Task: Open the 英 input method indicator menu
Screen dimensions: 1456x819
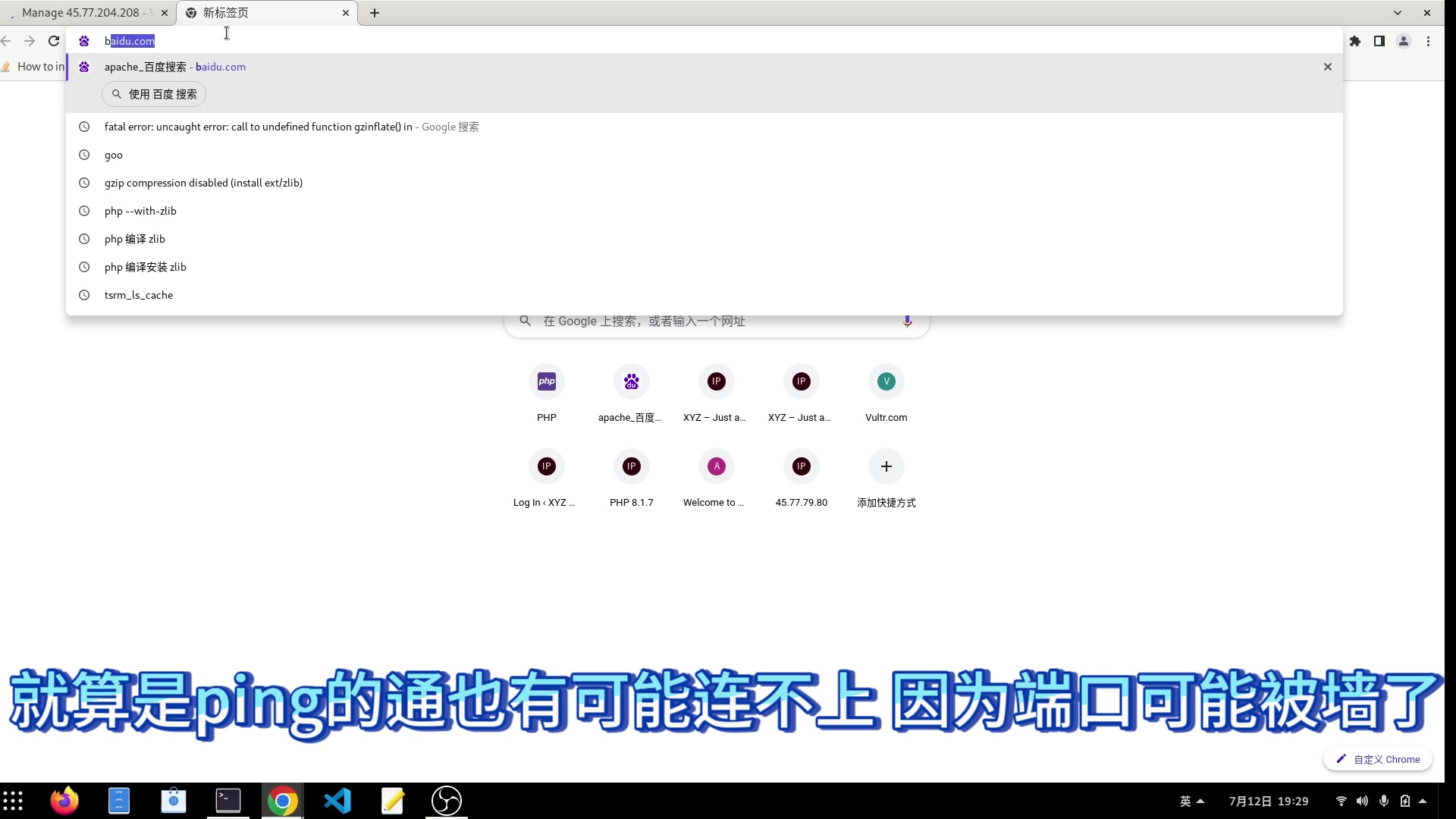Action: (x=1186, y=800)
